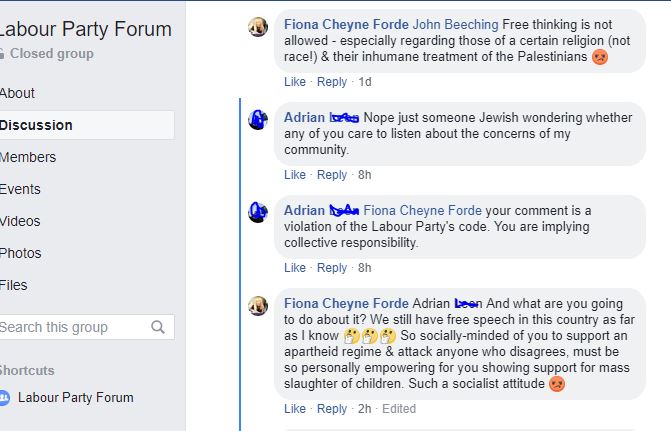The height and width of the screenshot is (431, 671).
Task: Click the Labour Party Forum shortcut icon
Action: click(x=4, y=397)
